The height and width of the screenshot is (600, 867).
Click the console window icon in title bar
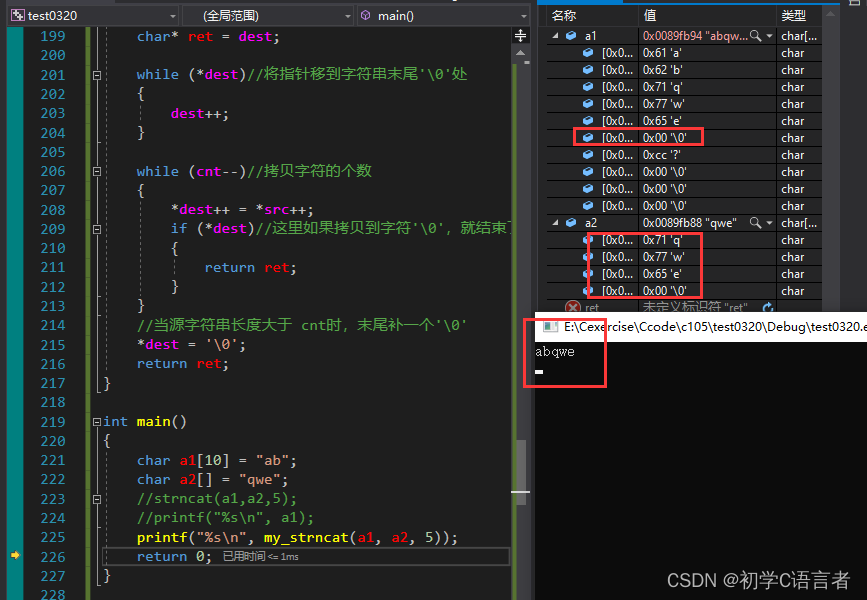click(x=549, y=327)
